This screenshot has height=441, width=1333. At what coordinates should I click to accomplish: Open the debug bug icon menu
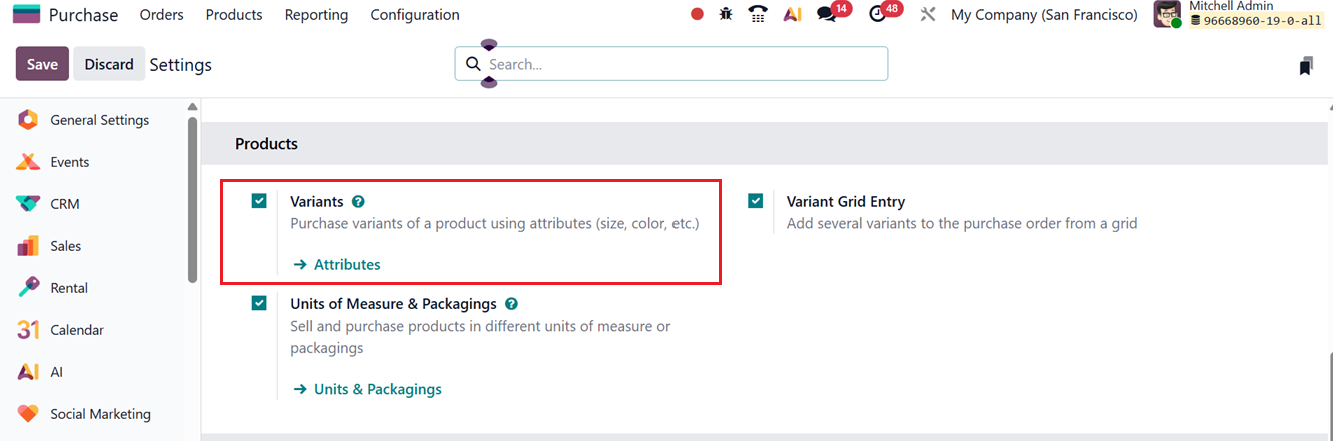pos(726,15)
